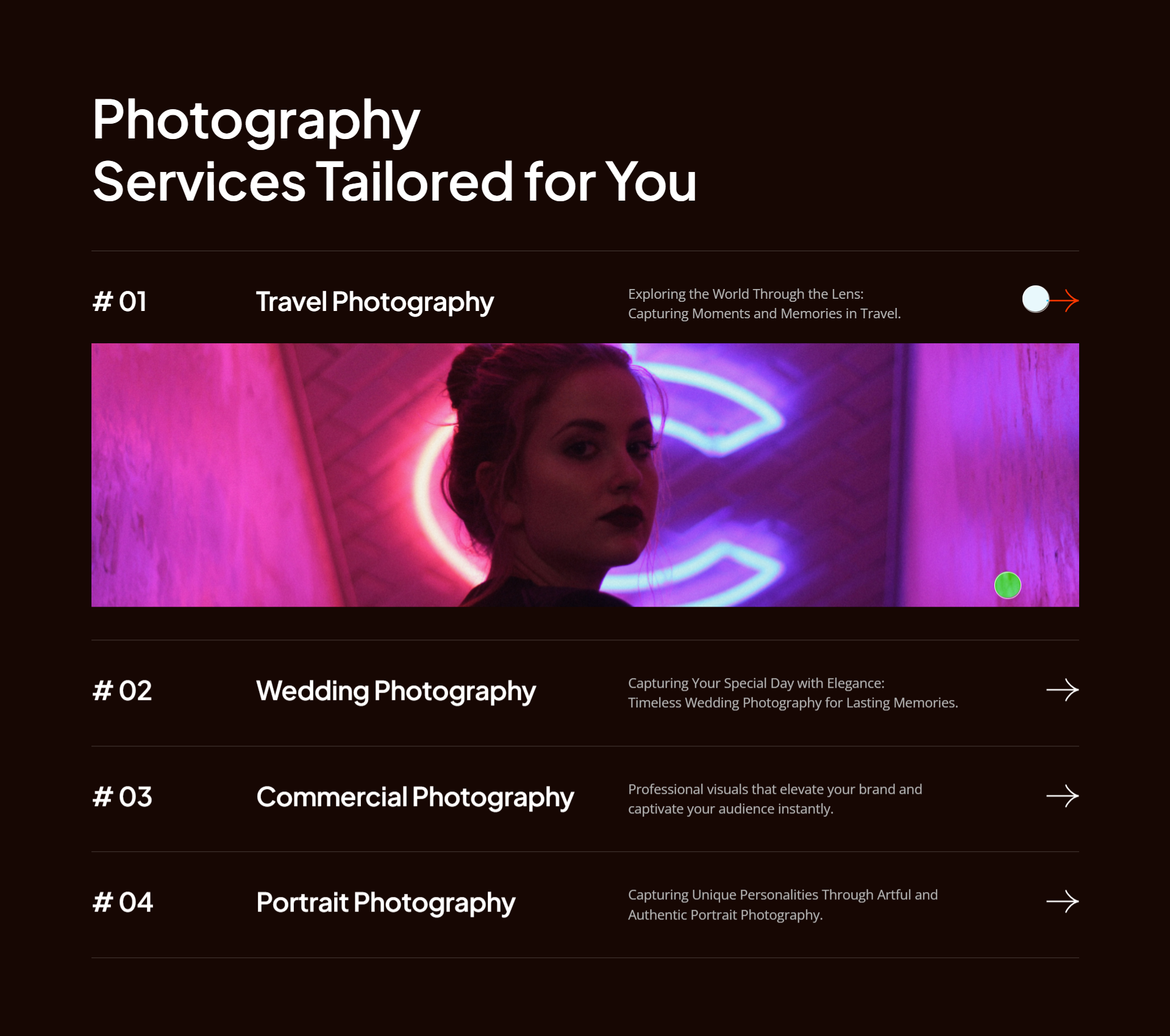This screenshot has width=1170, height=1036.
Task: Expand the Portrait Photography row title
Action: coord(385,903)
